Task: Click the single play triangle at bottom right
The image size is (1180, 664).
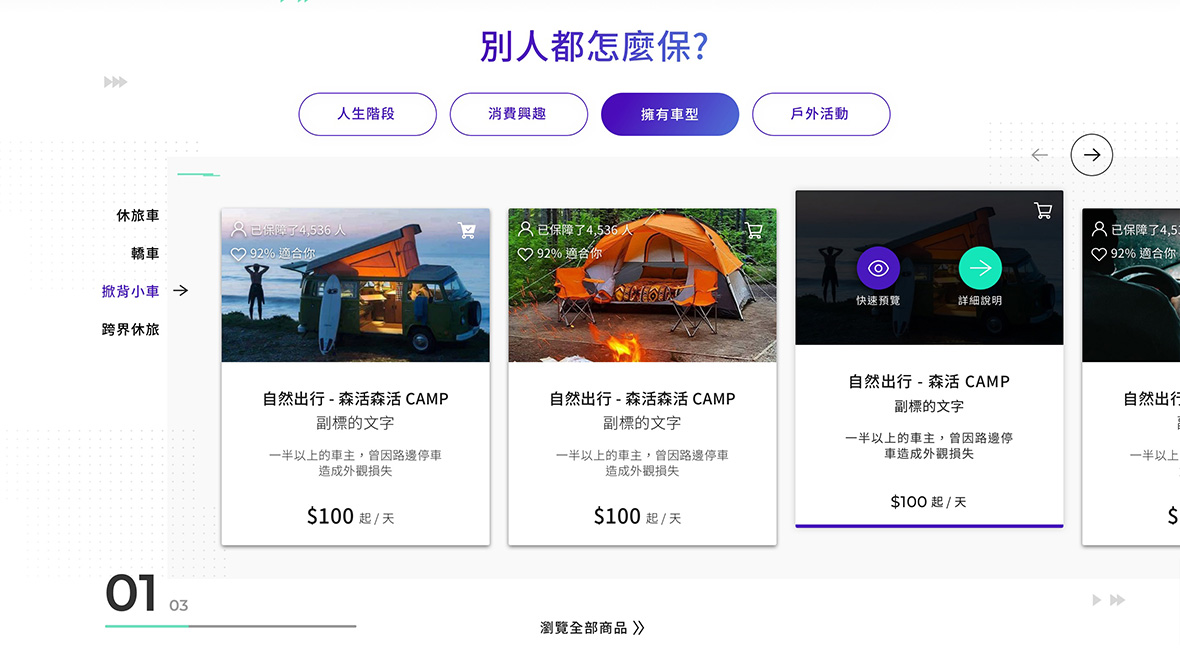Action: click(x=1096, y=600)
